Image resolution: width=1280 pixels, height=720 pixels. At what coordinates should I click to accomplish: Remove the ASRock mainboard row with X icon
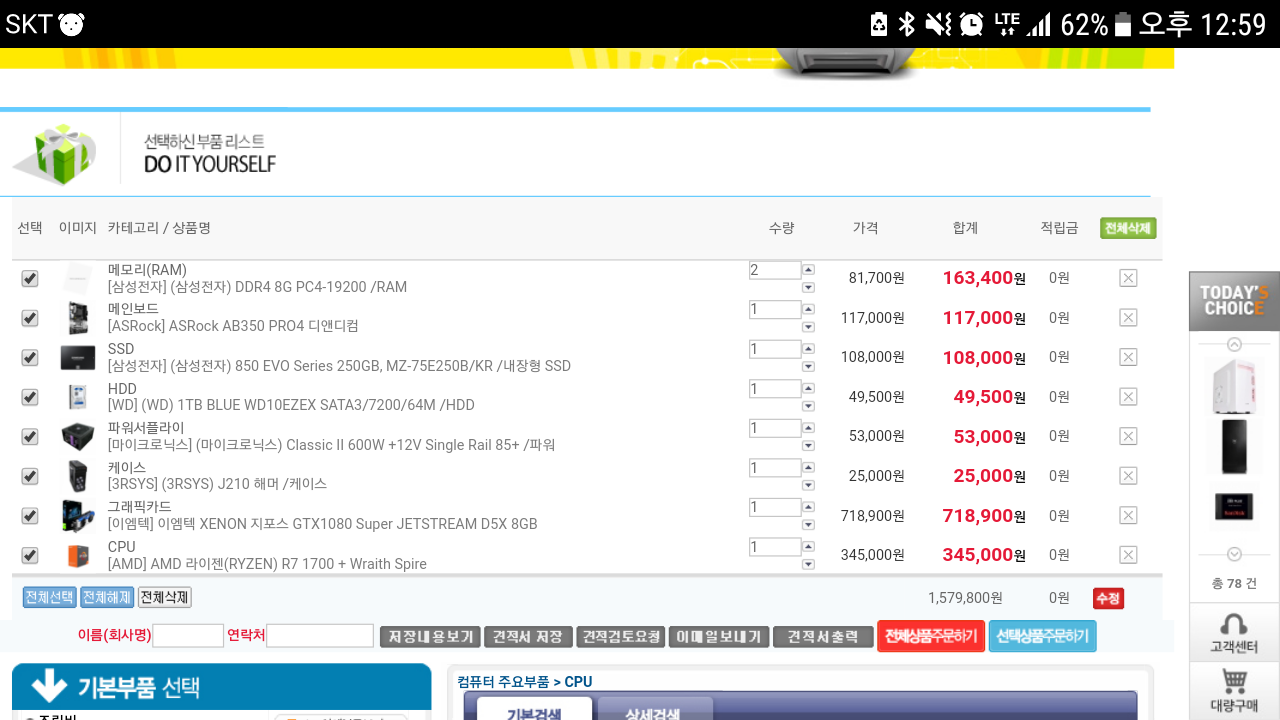pyautogui.click(x=1128, y=318)
